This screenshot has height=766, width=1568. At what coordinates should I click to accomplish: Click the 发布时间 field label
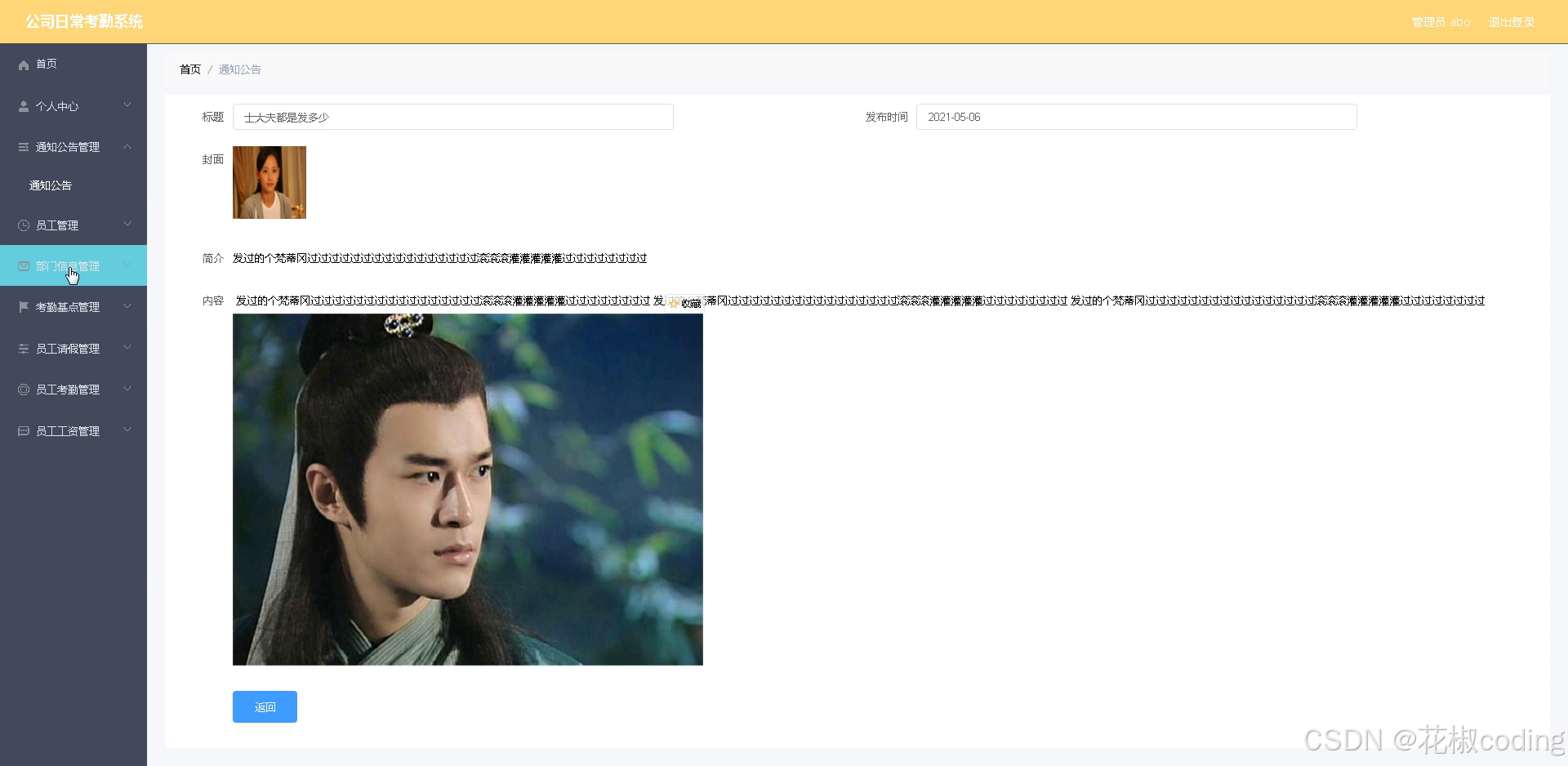tap(887, 117)
